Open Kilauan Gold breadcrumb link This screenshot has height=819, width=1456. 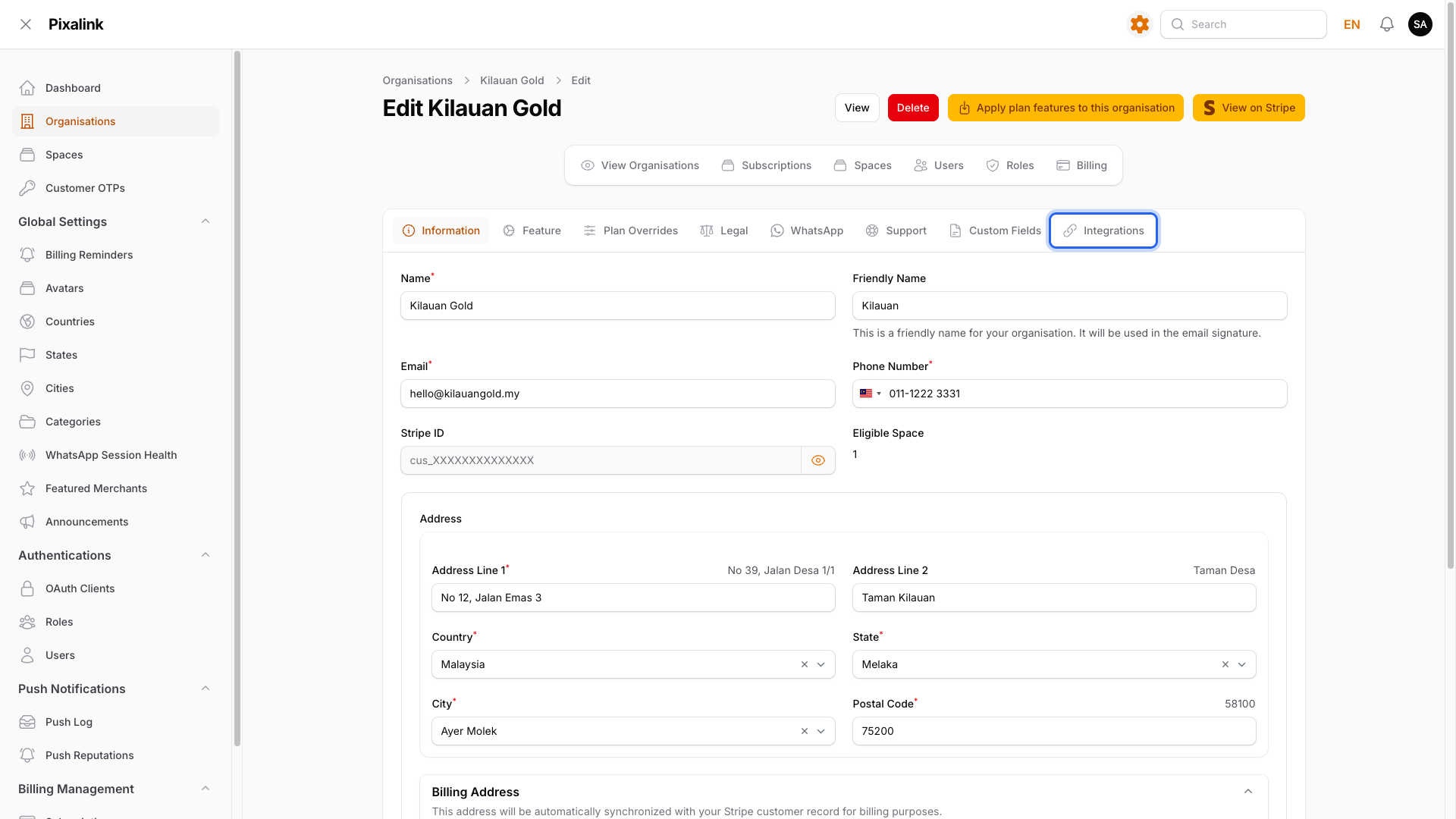(x=512, y=80)
